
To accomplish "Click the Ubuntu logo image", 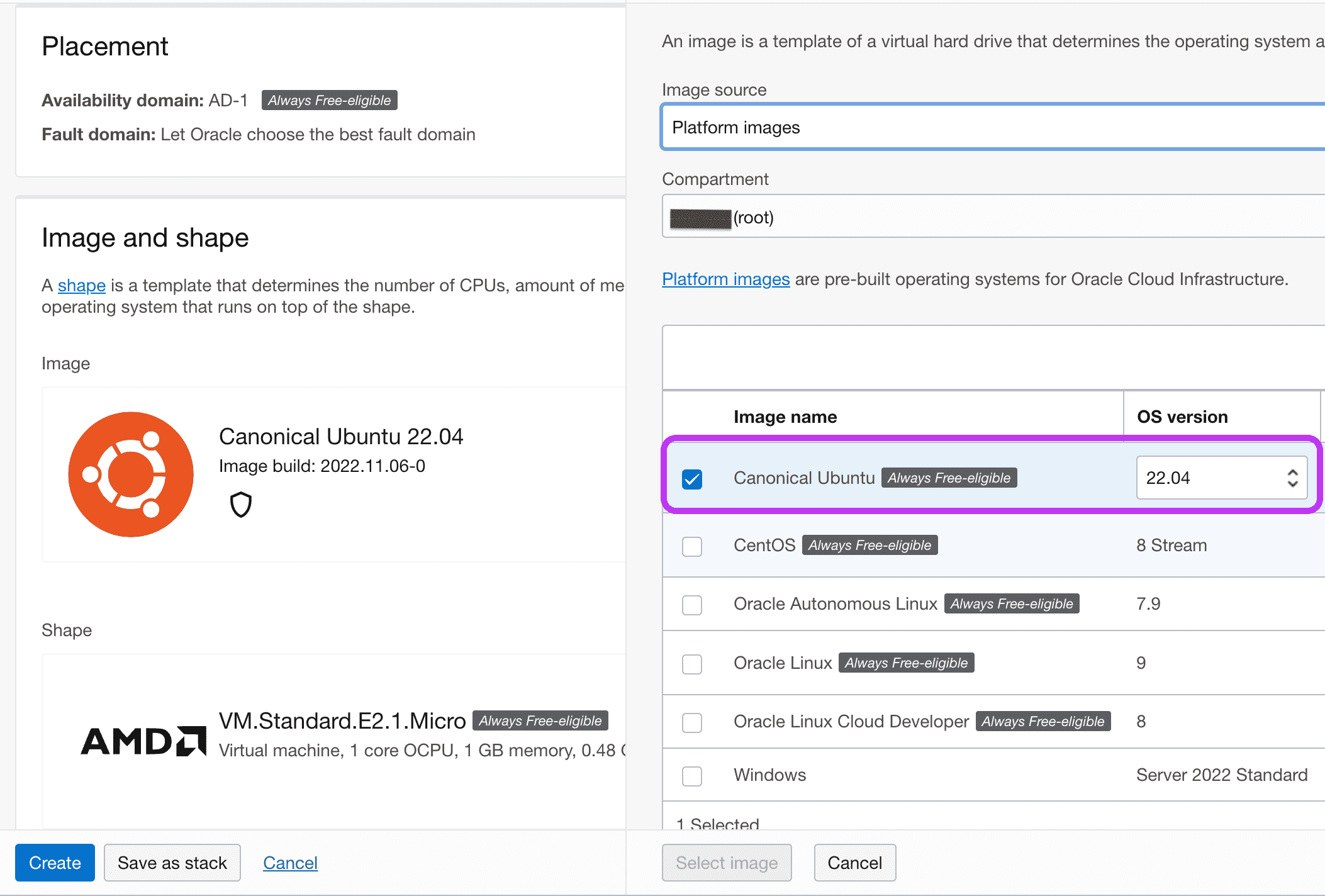I will (131, 474).
